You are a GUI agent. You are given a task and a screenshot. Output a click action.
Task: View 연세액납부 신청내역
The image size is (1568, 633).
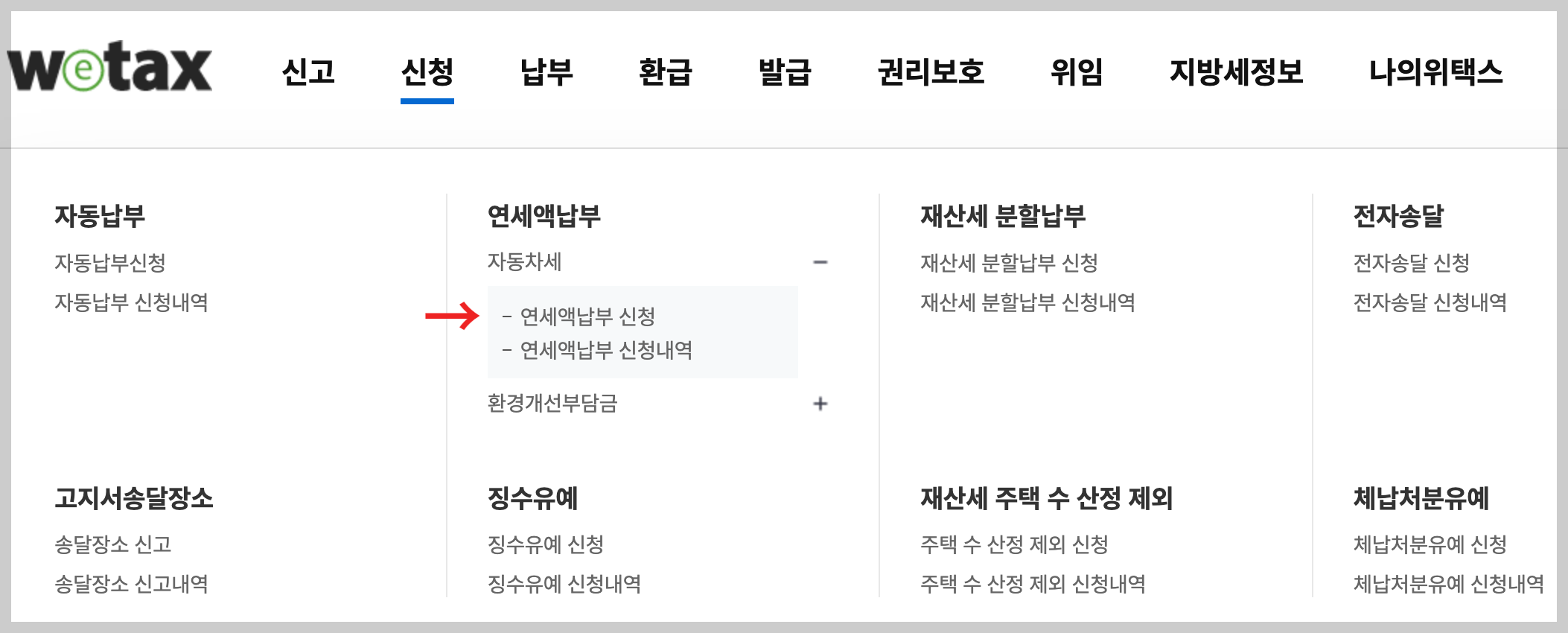[x=607, y=350]
